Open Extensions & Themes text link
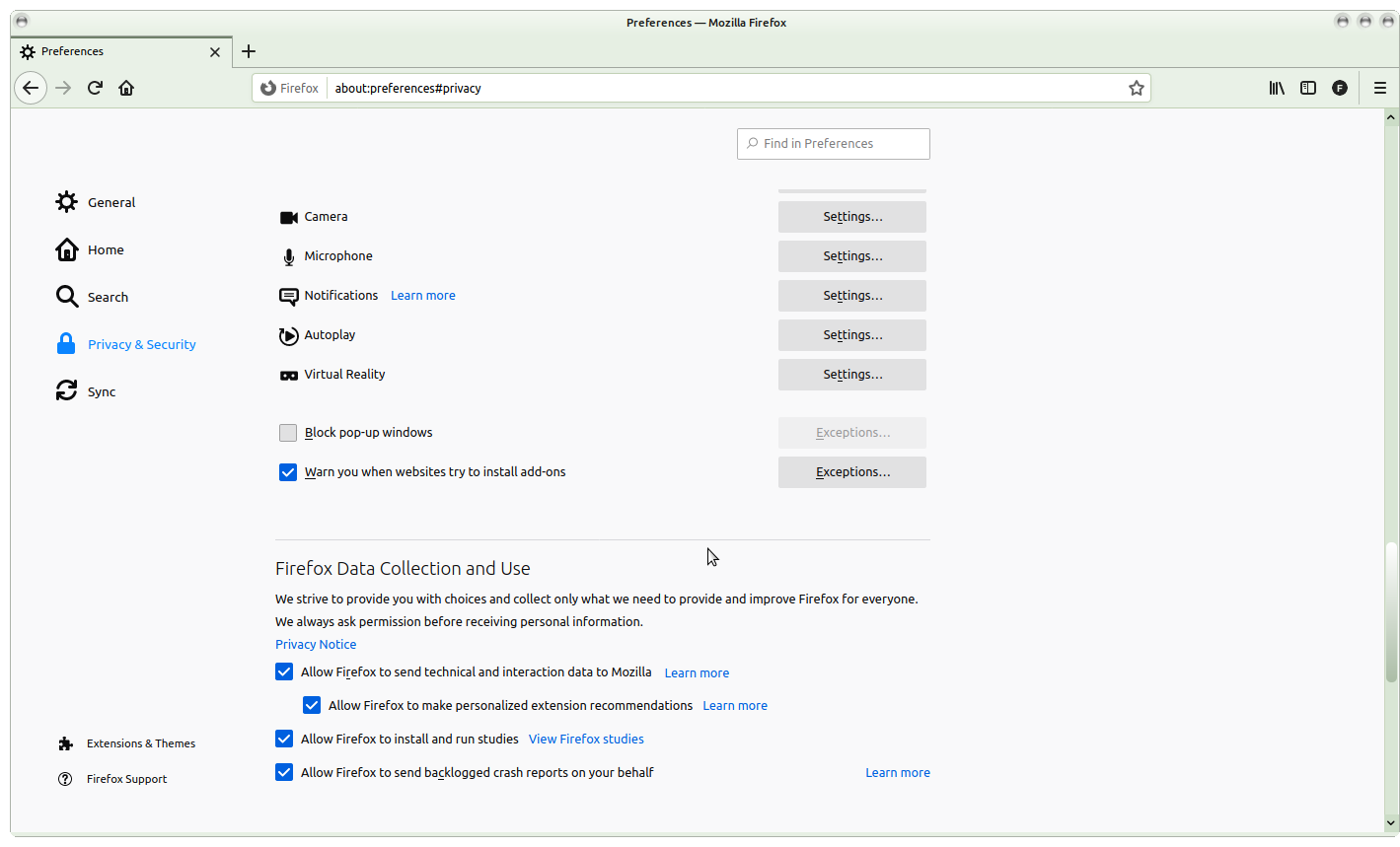1400x847 pixels. (x=141, y=743)
